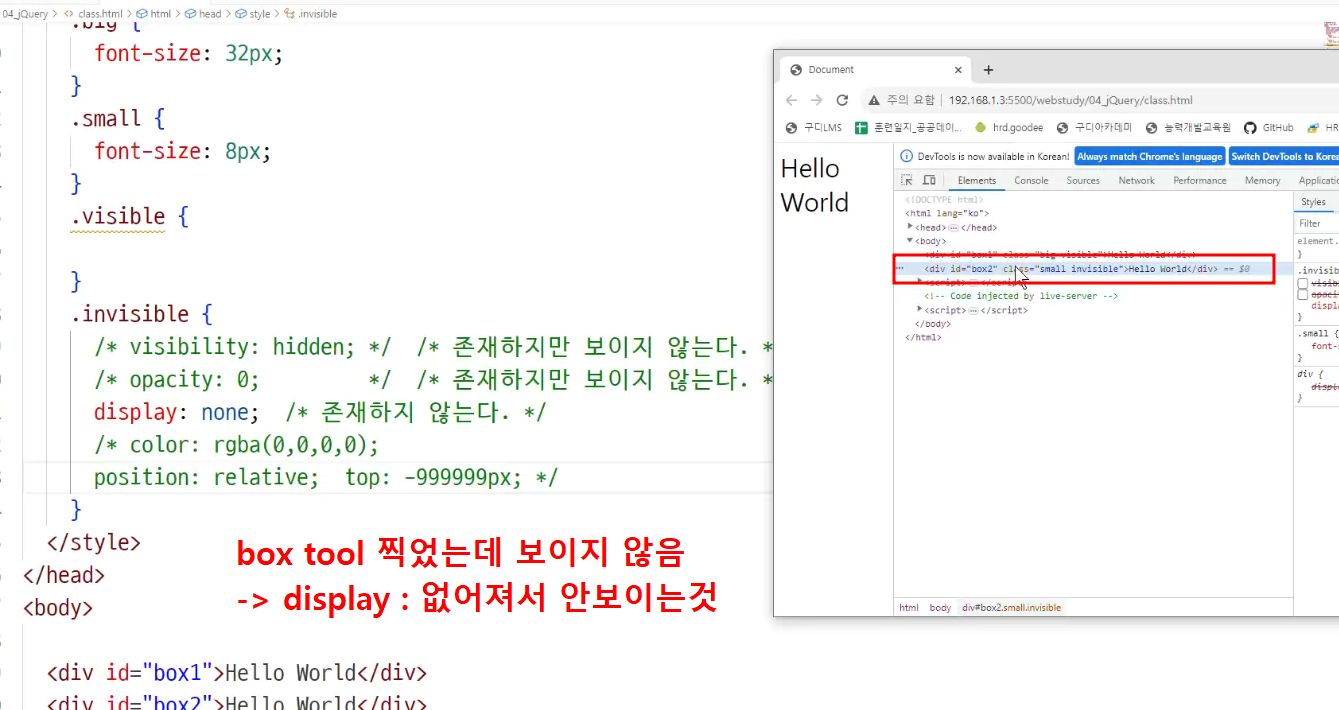Activate the inspect element picker tool
This screenshot has width=1339, height=710.
pos(907,181)
